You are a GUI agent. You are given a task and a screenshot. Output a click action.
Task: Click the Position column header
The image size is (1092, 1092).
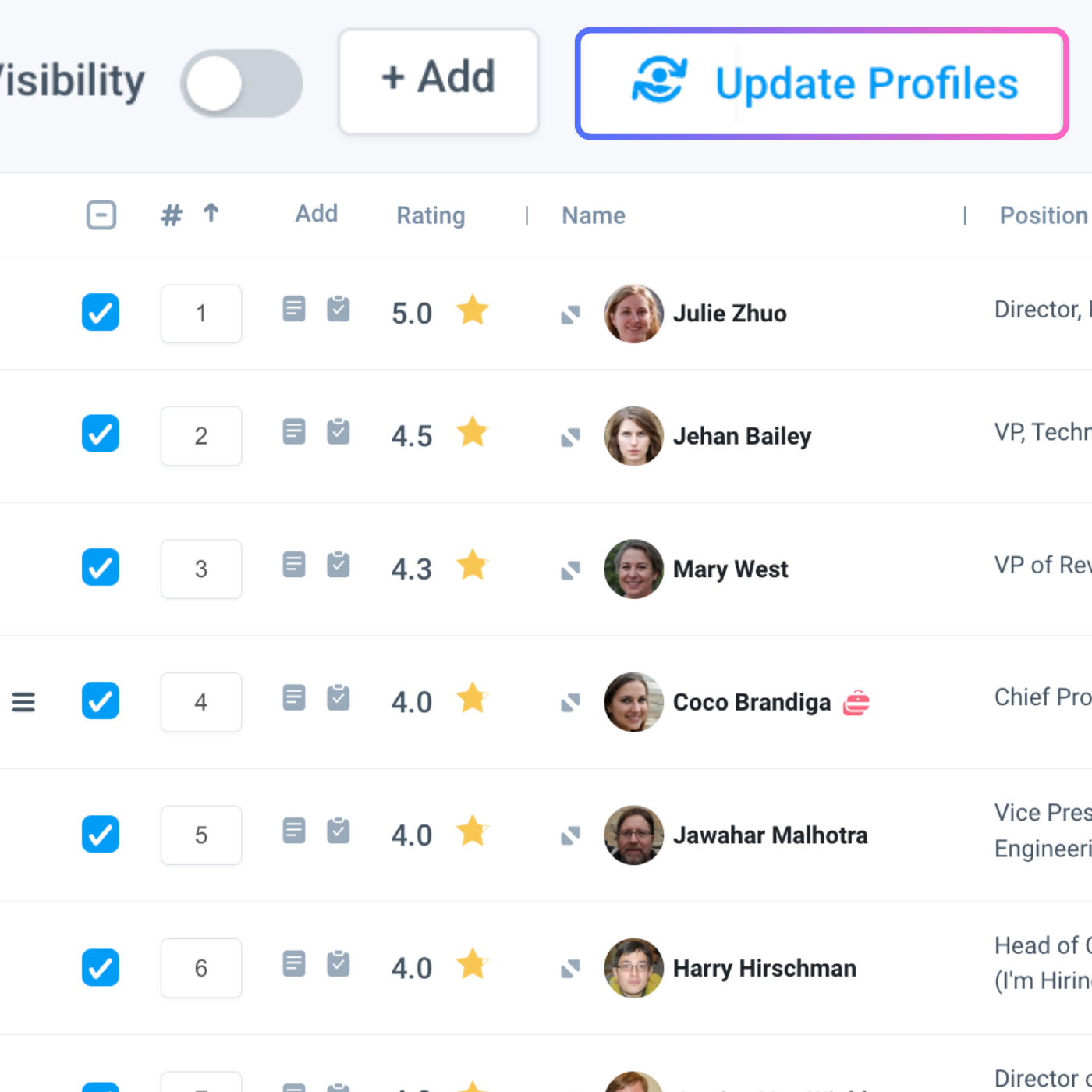pos(1044,215)
